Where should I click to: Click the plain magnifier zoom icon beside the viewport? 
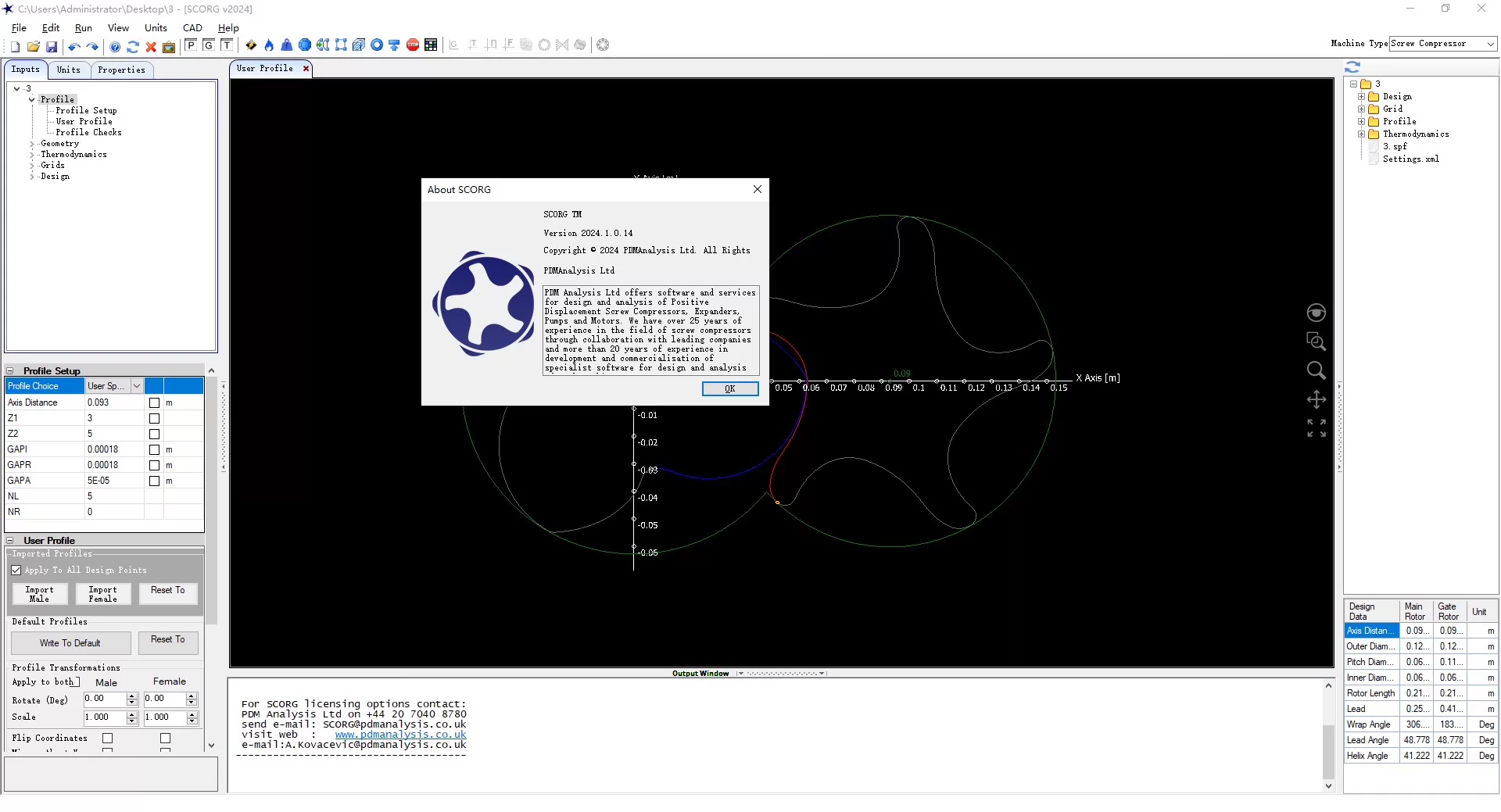tap(1317, 370)
